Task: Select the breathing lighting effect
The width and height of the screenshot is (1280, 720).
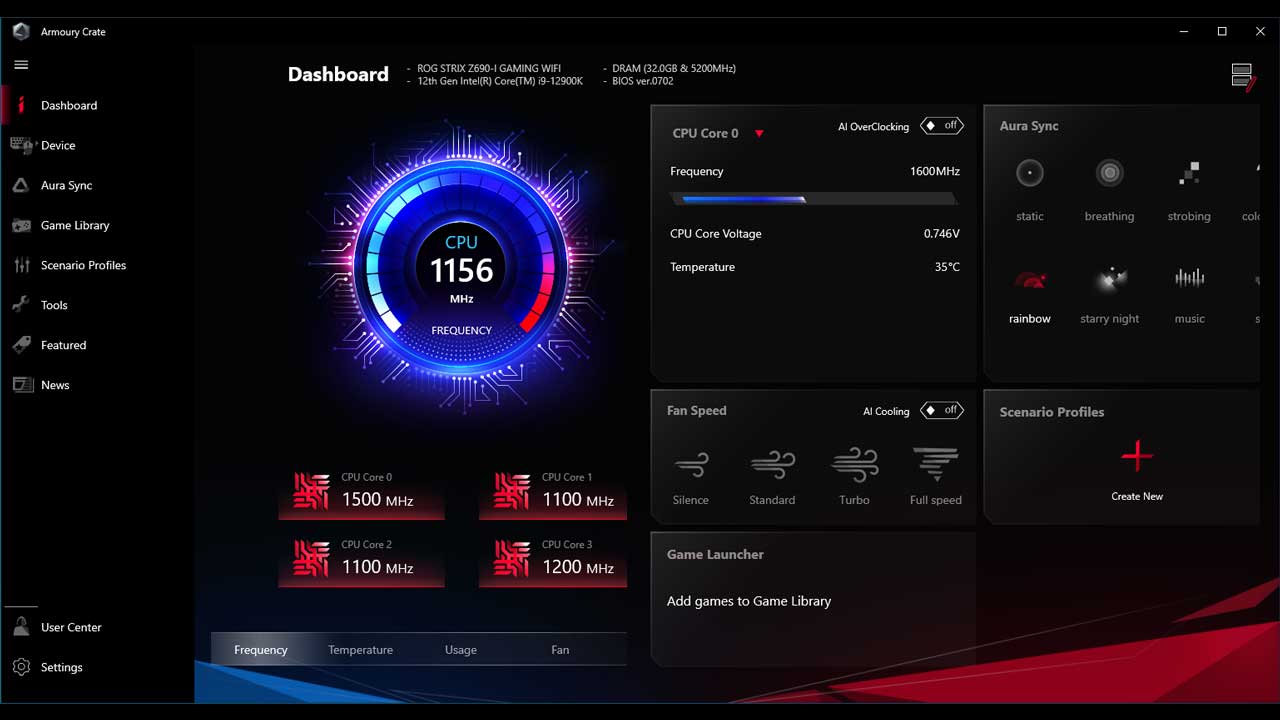Action: (x=1109, y=188)
